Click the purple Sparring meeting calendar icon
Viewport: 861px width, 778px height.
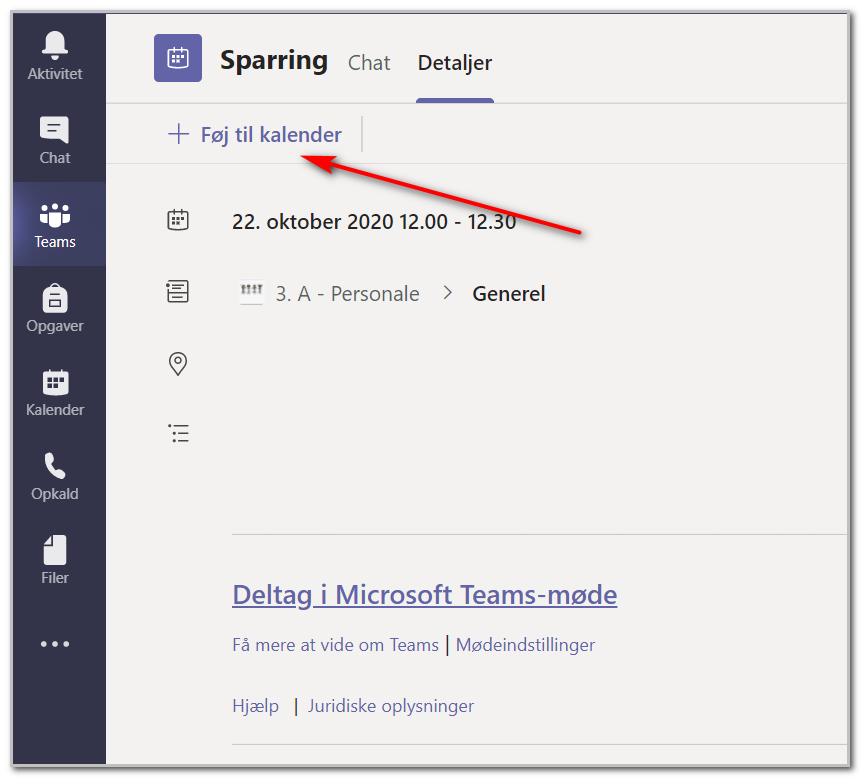(x=178, y=58)
